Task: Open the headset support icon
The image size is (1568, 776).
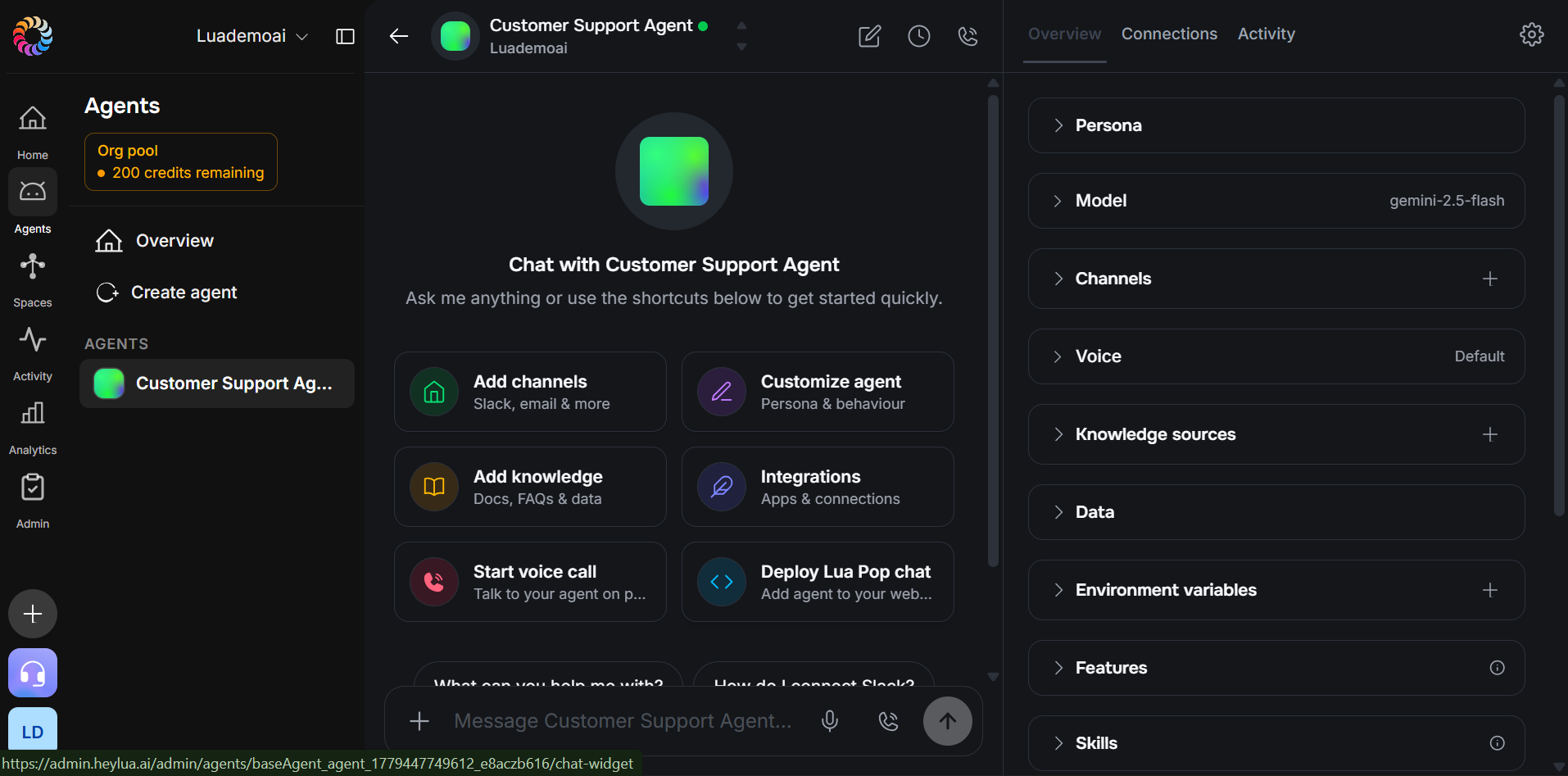Action: (33, 674)
